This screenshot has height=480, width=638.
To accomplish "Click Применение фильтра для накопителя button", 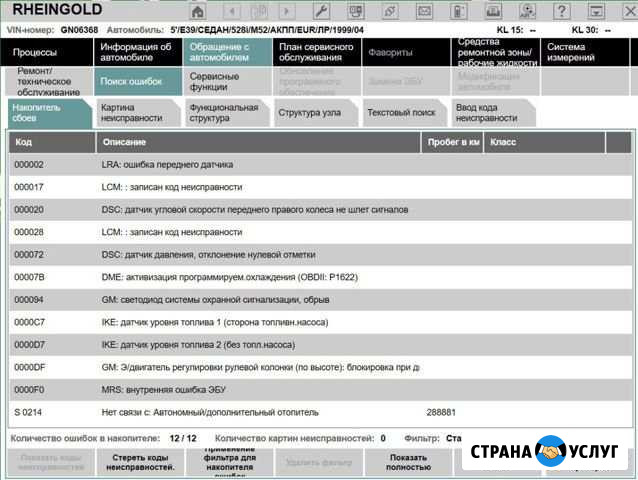I will point(229,463).
